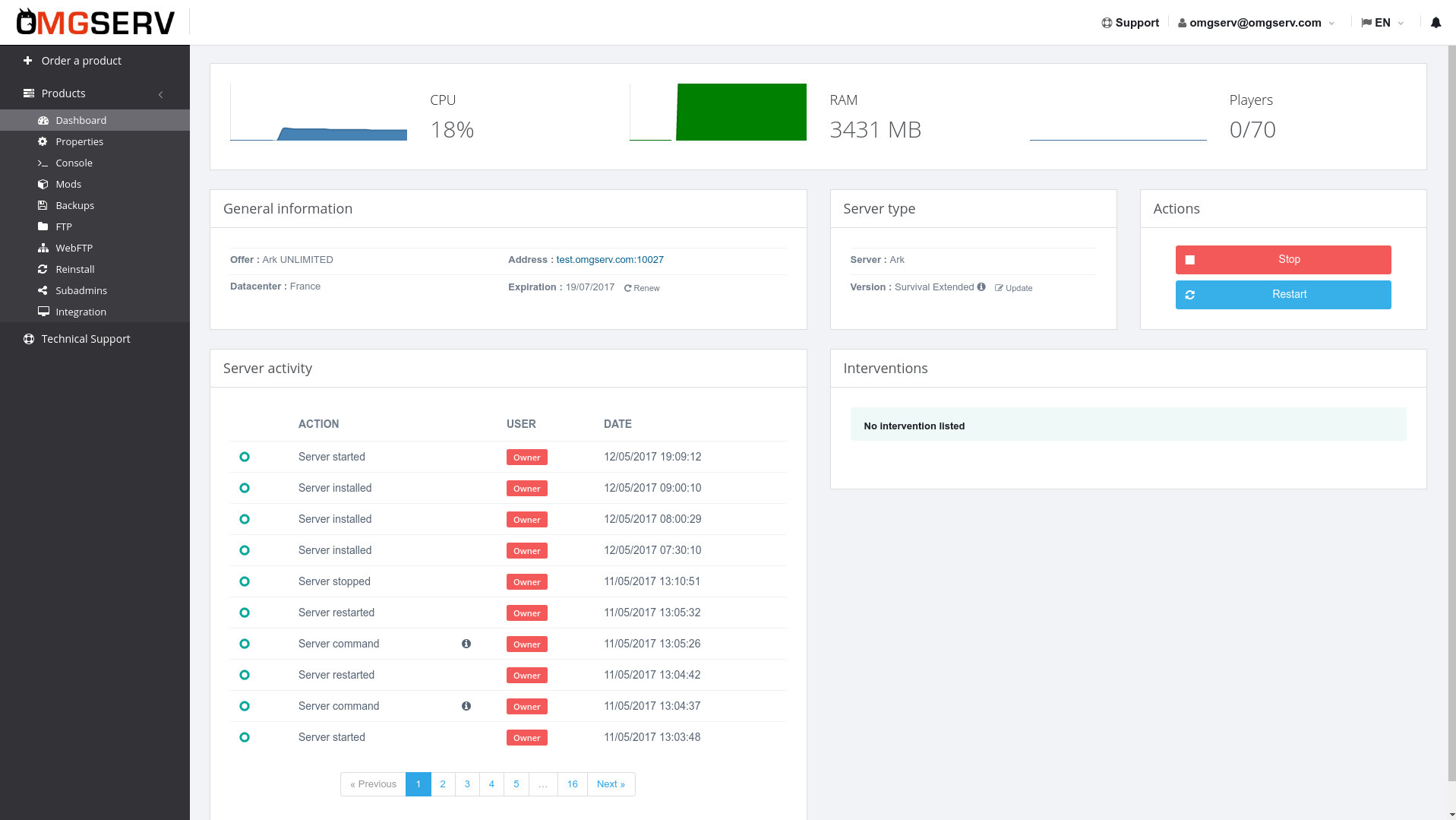Click the FTP folder icon
Image resolution: width=1456 pixels, height=820 pixels.
(x=43, y=226)
